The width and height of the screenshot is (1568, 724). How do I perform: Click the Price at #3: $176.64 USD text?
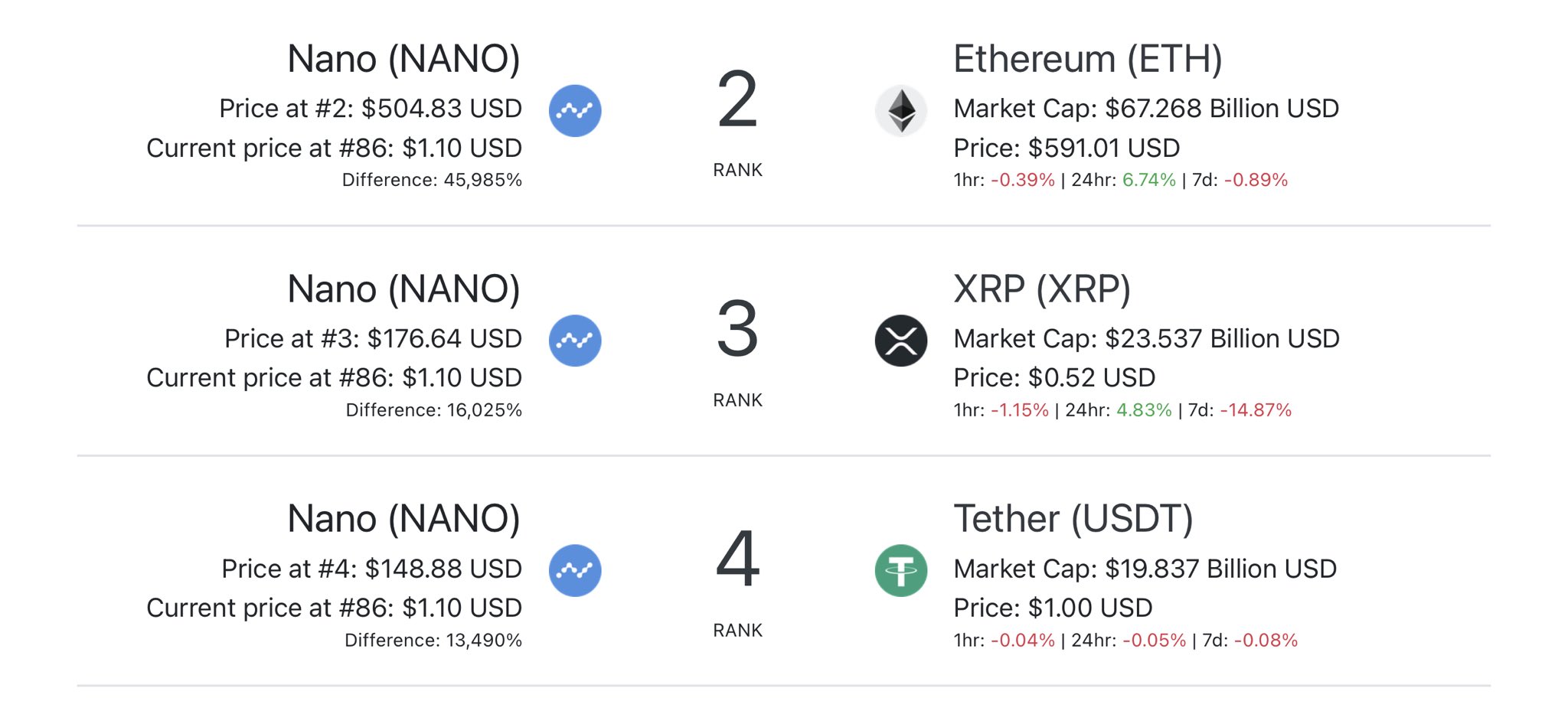373,338
